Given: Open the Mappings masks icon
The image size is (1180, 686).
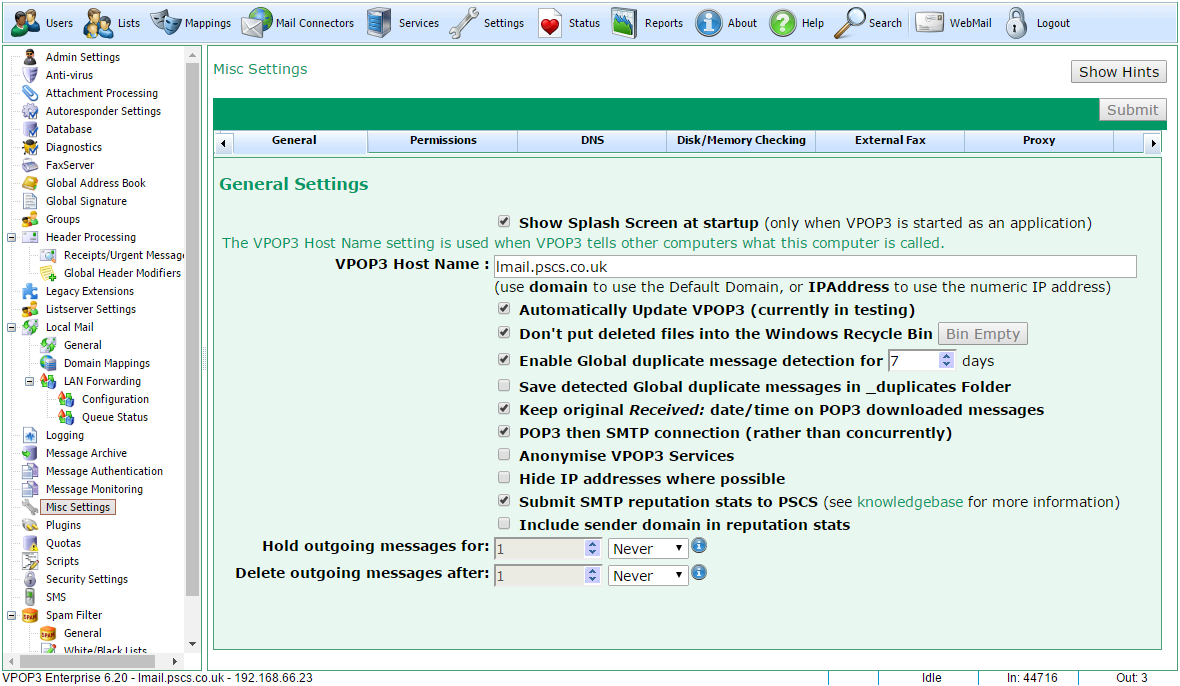Looking at the screenshot, I should coord(165,23).
